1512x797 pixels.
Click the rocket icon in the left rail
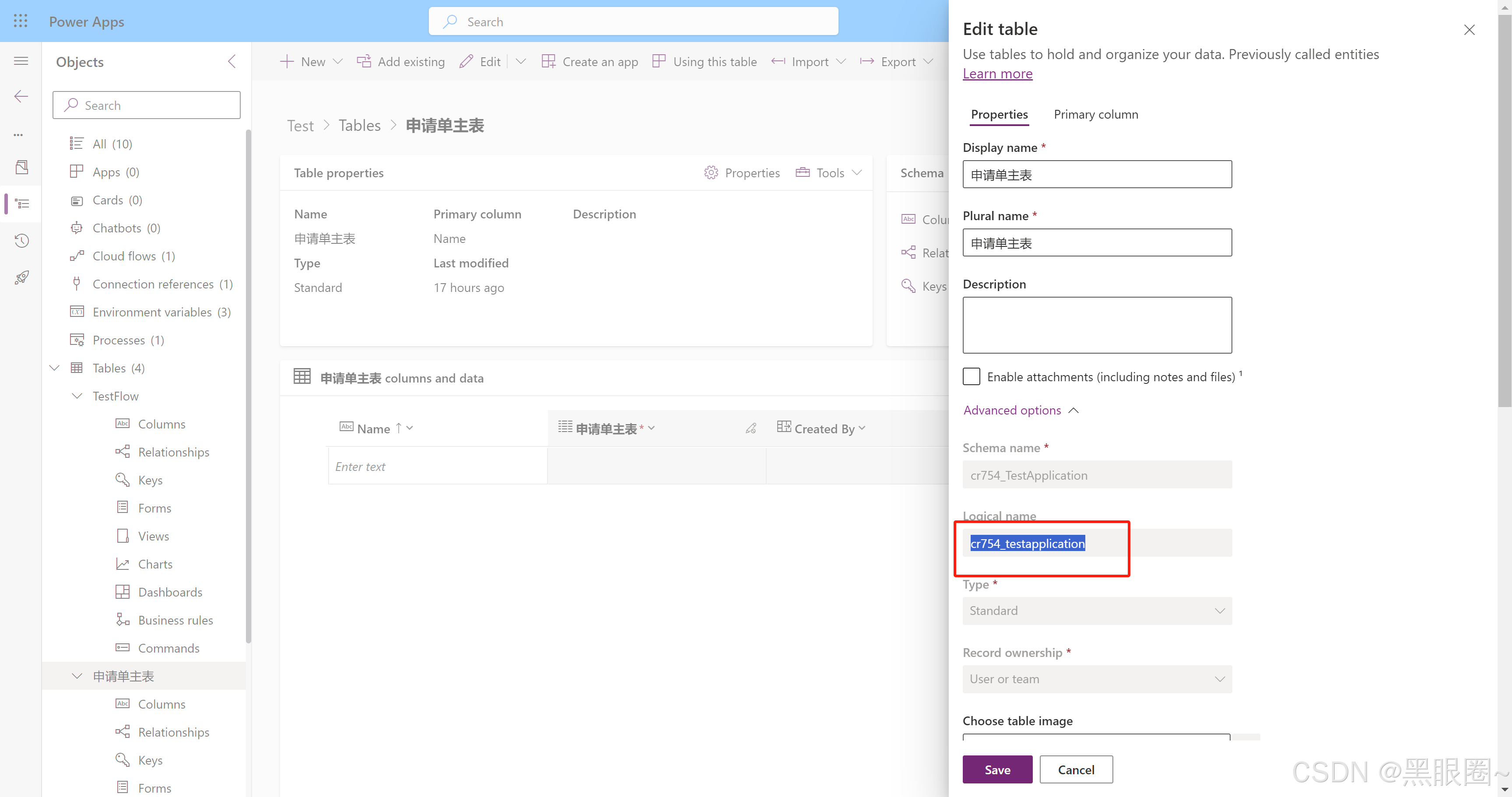point(21,277)
